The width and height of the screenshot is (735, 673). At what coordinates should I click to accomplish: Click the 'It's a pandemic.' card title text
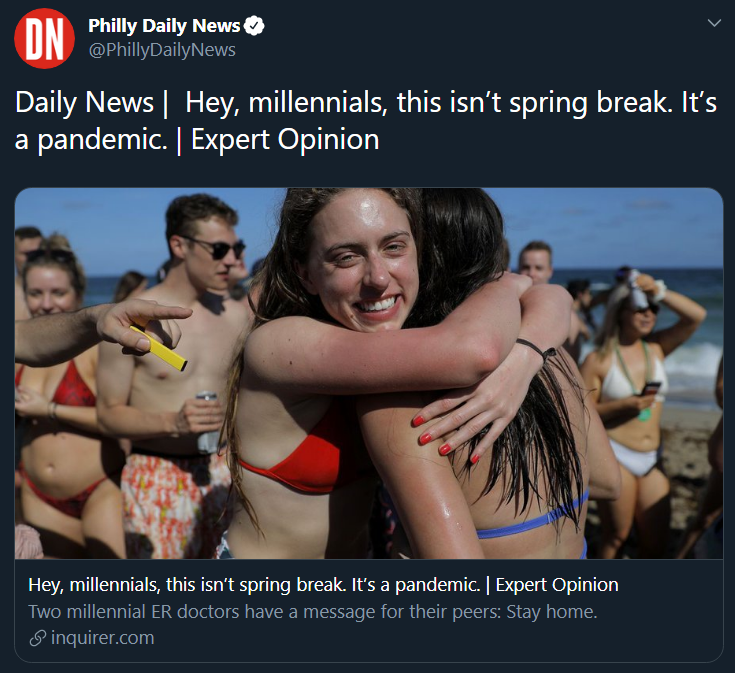(x=416, y=585)
